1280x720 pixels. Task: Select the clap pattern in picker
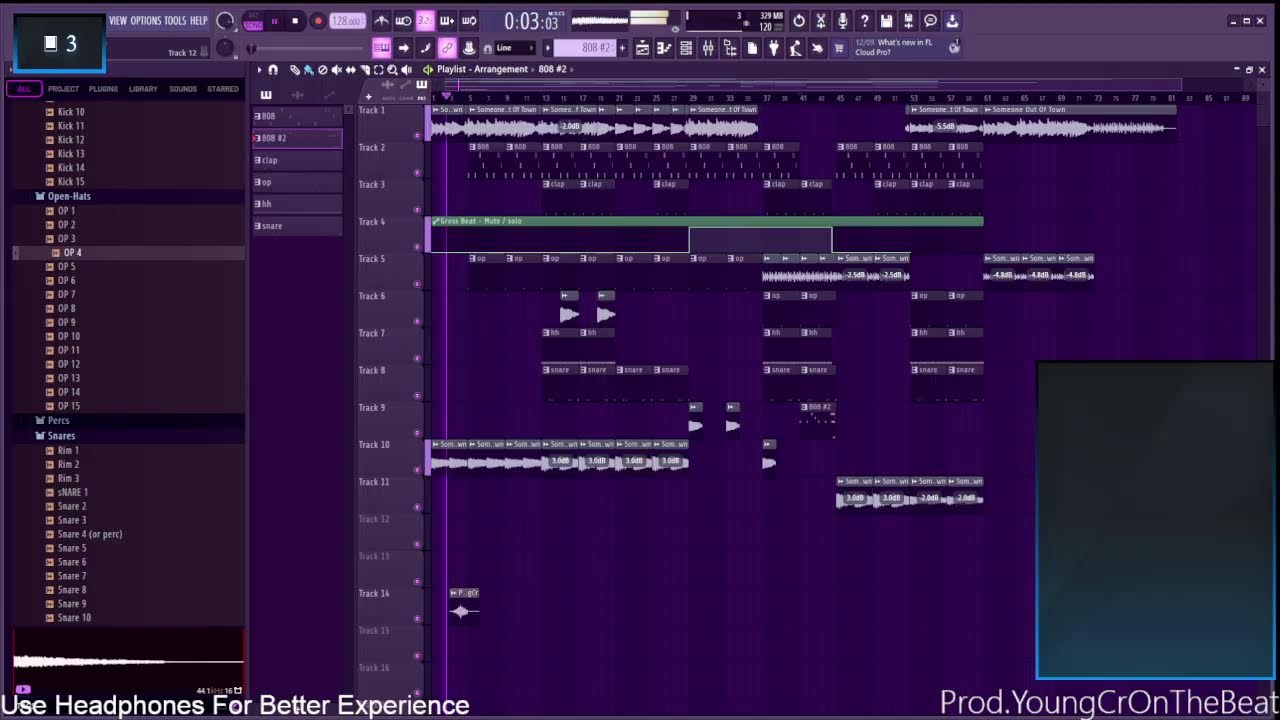[x=297, y=160]
